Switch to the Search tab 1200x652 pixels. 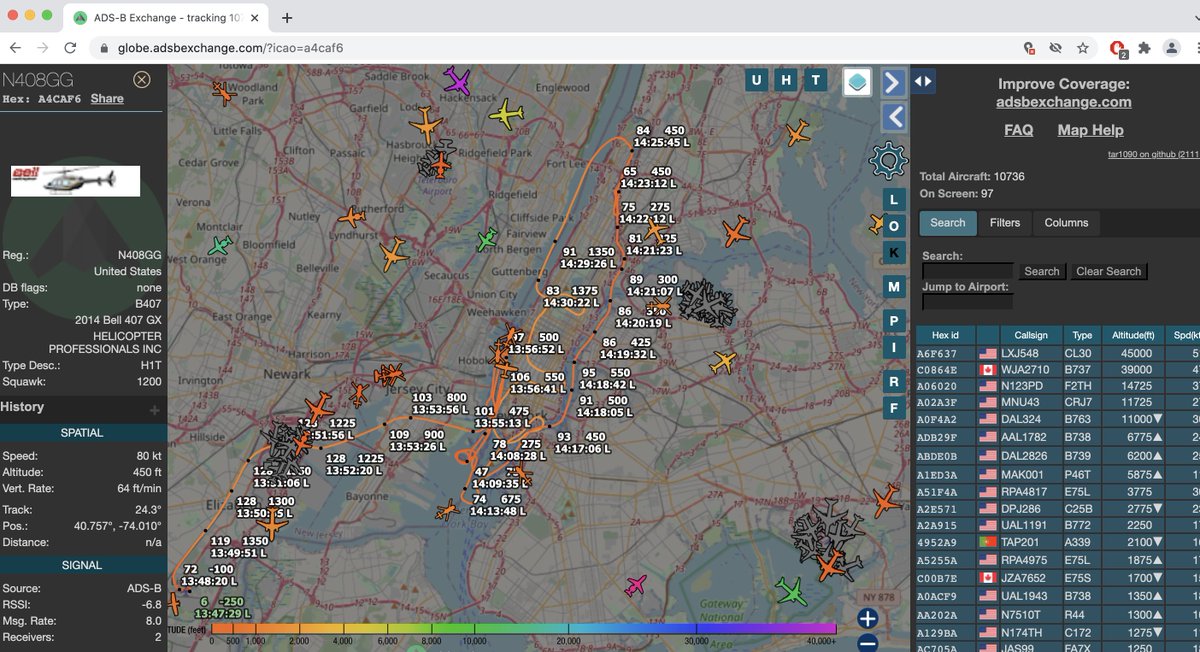click(x=948, y=223)
